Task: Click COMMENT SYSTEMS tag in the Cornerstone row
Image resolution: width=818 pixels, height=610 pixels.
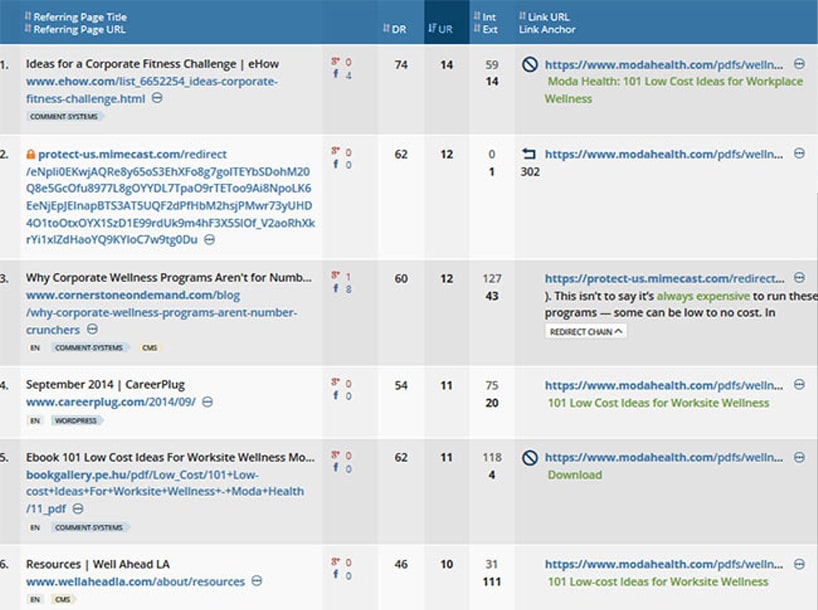Action: pyautogui.click(x=89, y=348)
